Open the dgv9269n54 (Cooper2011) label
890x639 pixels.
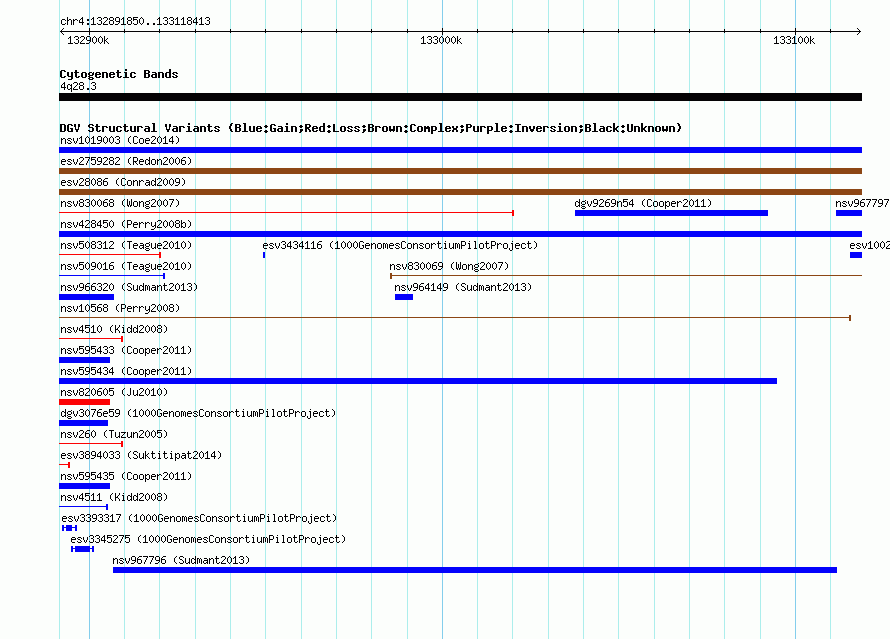coord(643,203)
